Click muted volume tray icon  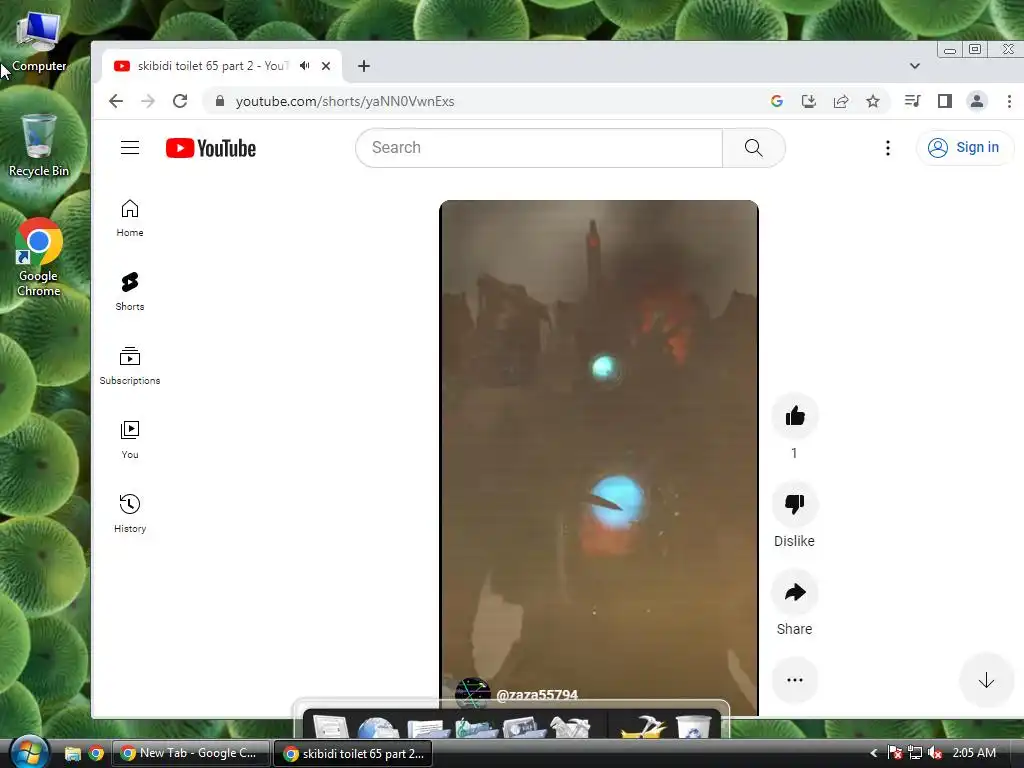coord(935,753)
